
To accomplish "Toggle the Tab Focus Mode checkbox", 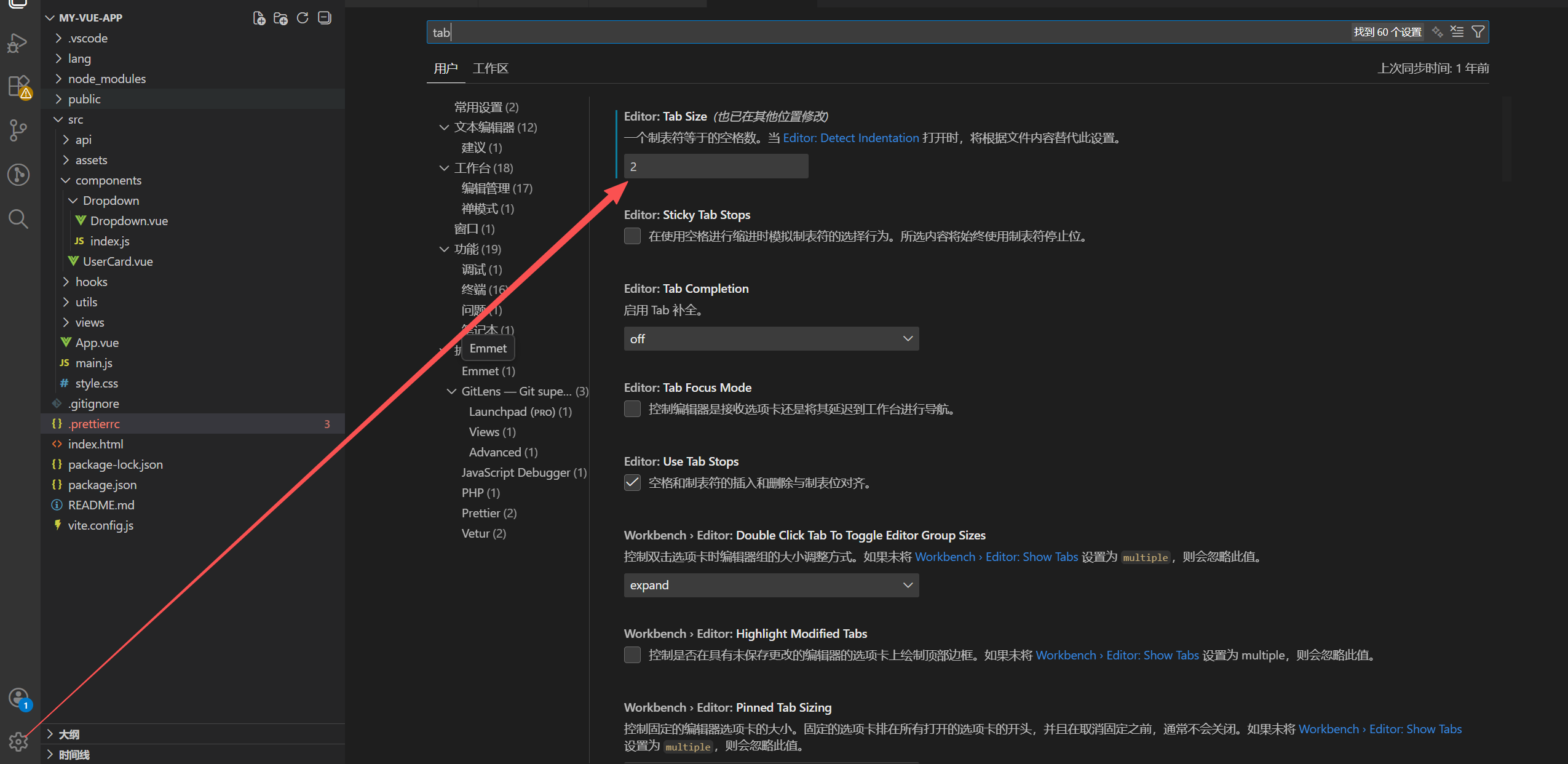I will pyautogui.click(x=632, y=409).
